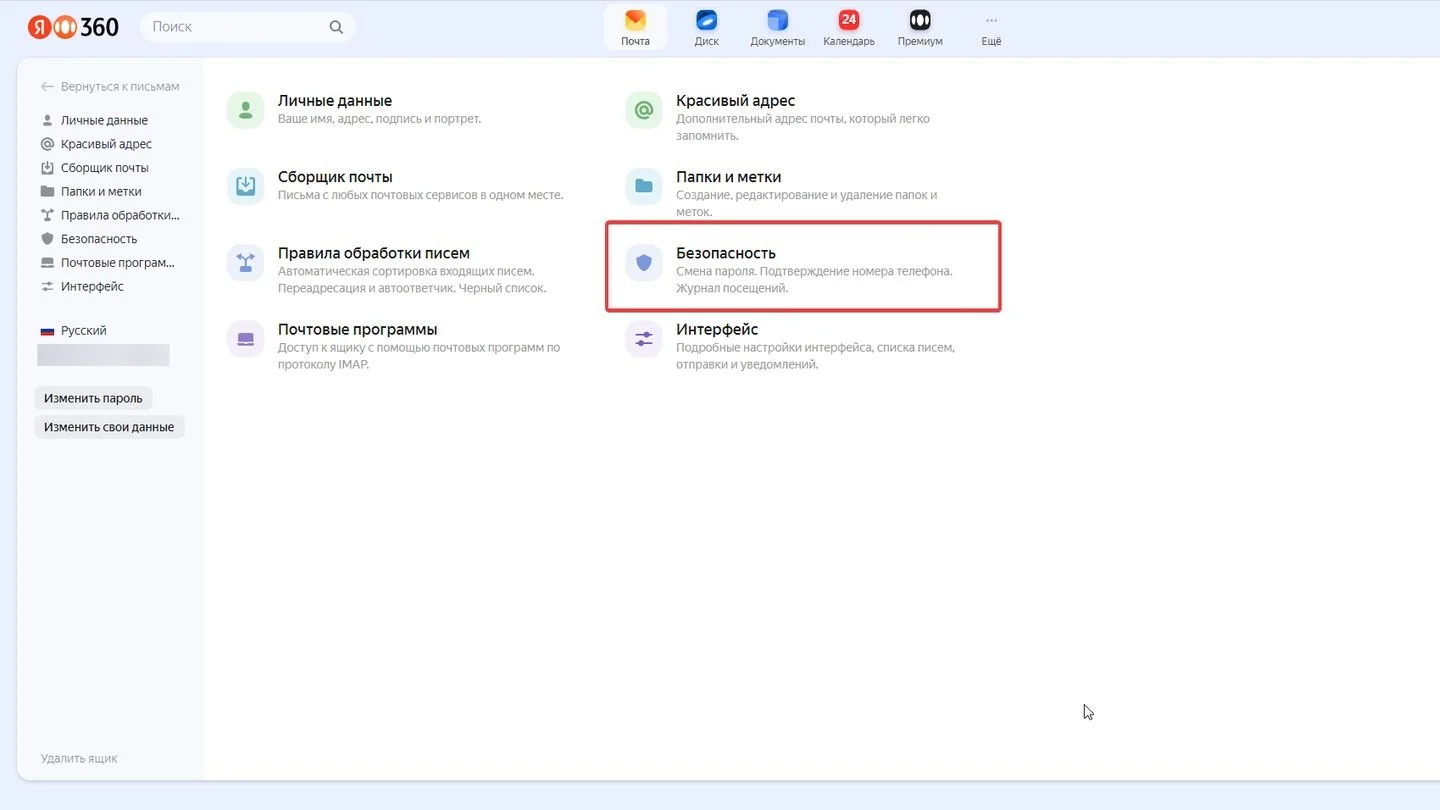Open Сборщик почты settings tile icon
Image resolution: width=1440 pixels, height=810 pixels.
(245, 186)
